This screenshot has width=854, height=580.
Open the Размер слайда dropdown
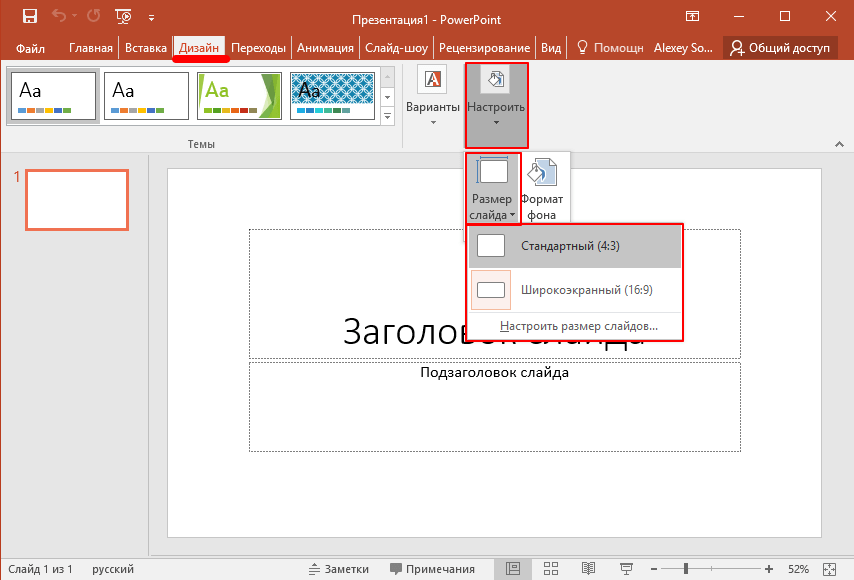pos(492,188)
